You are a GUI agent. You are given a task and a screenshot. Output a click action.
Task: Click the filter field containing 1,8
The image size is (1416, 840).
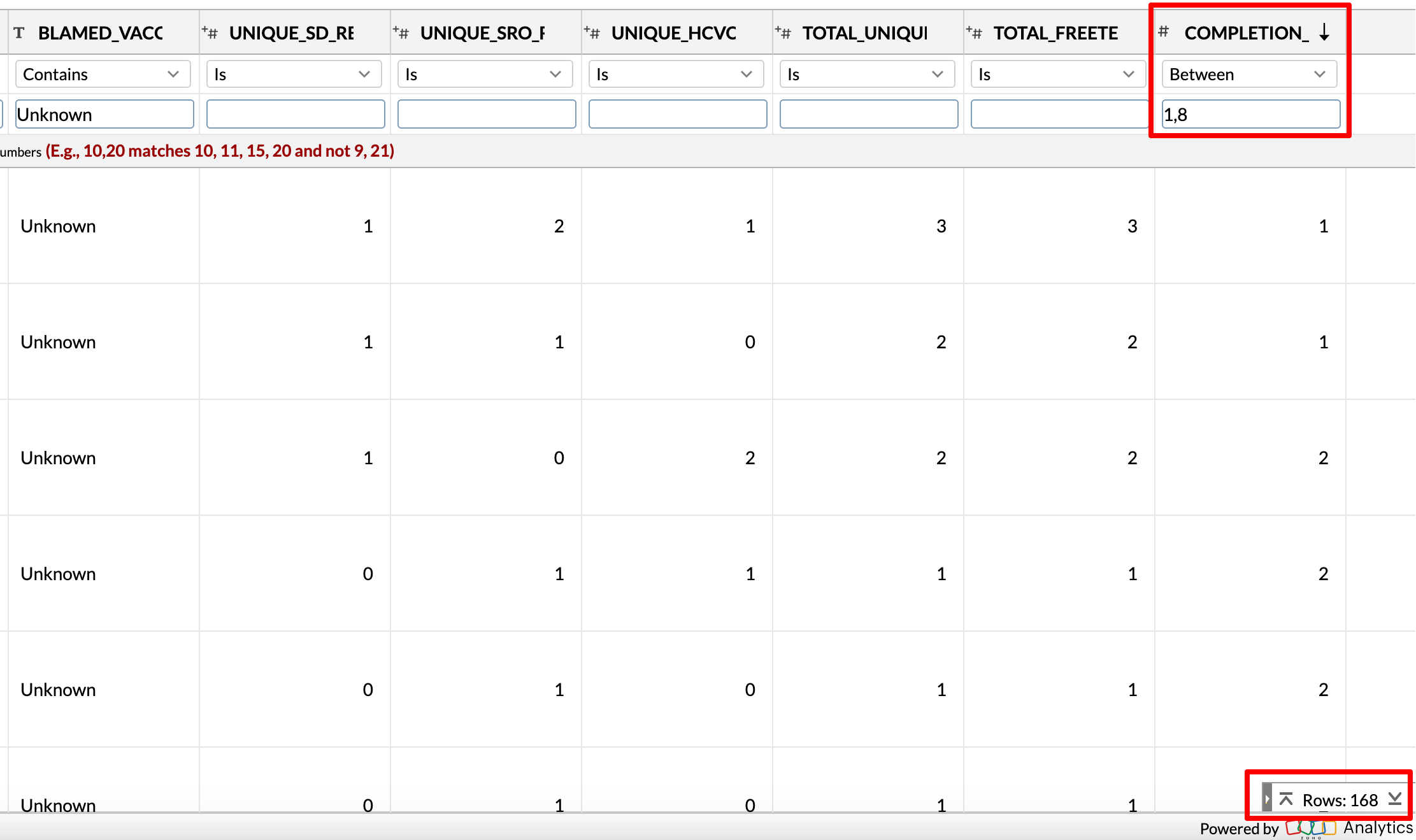point(1250,115)
